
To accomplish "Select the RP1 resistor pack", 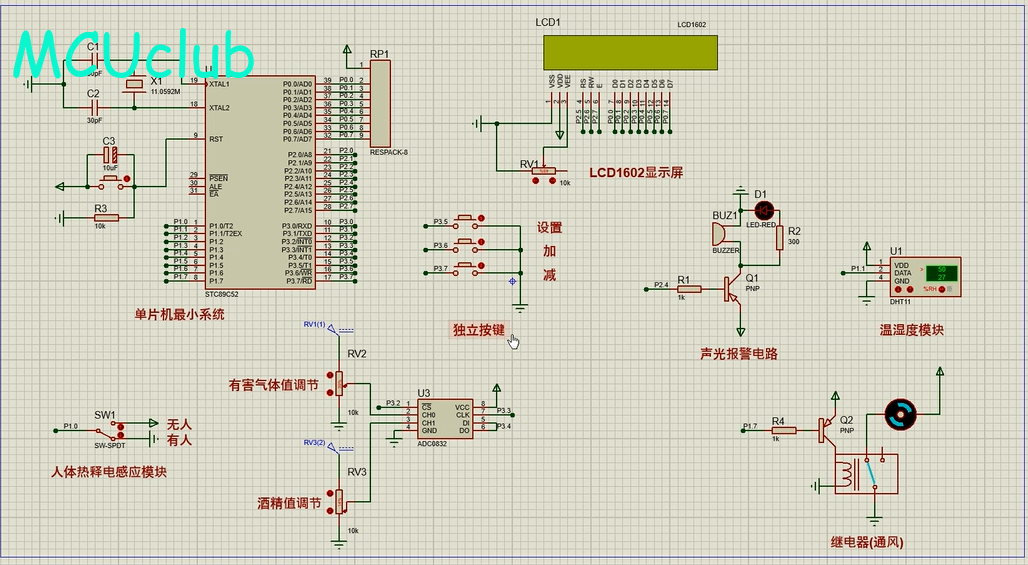I will [x=381, y=103].
